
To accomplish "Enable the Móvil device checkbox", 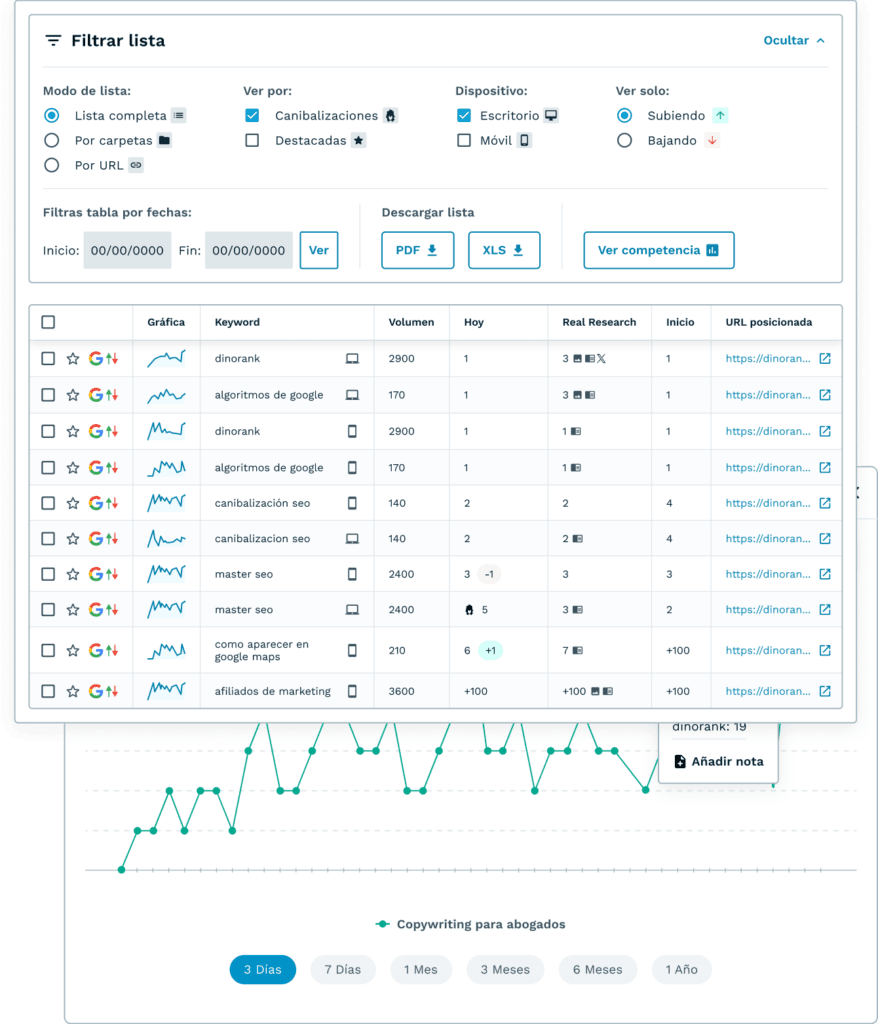I will [464, 140].
